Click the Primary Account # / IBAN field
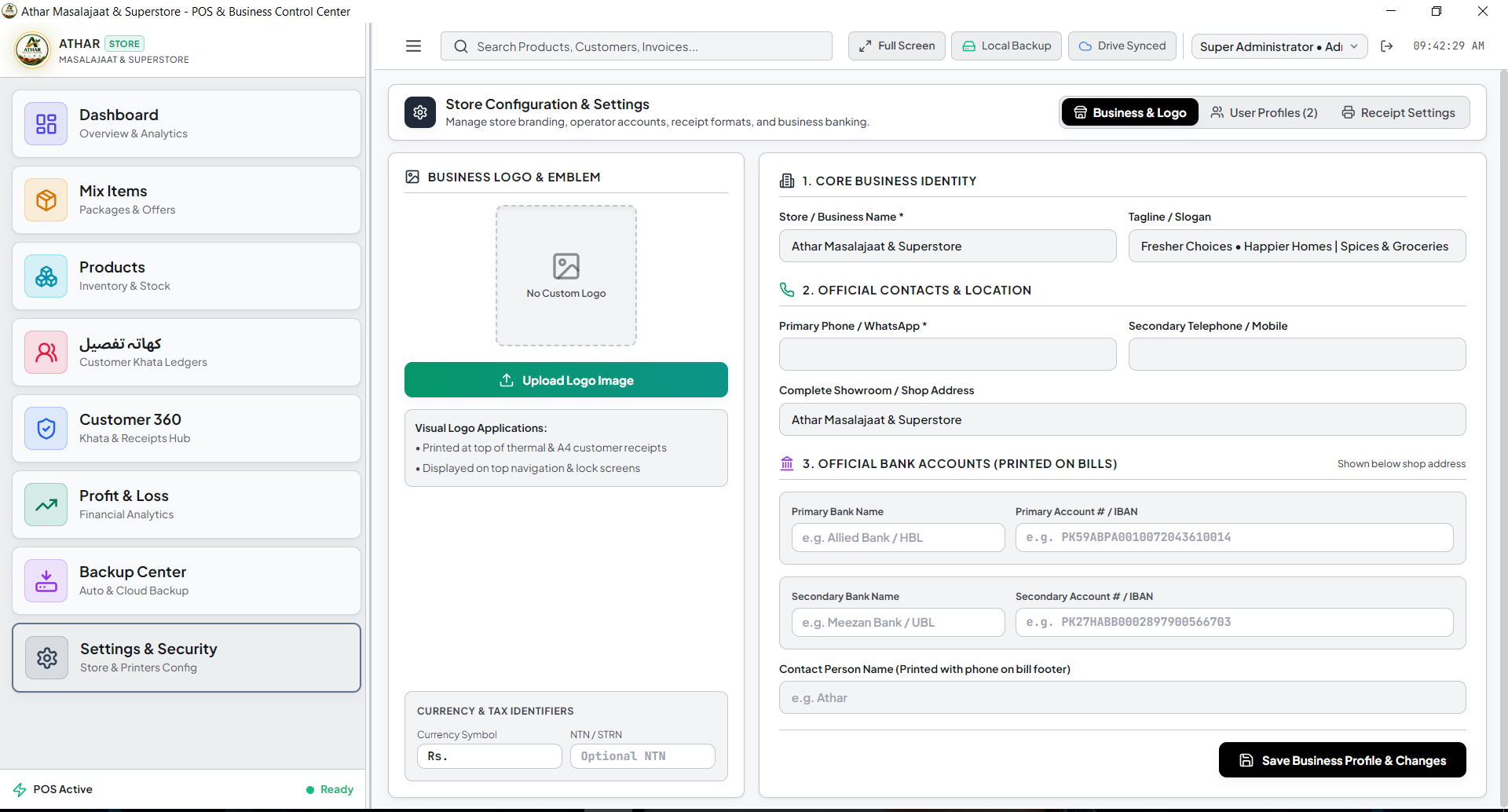Image resolution: width=1508 pixels, height=812 pixels. coord(1235,538)
